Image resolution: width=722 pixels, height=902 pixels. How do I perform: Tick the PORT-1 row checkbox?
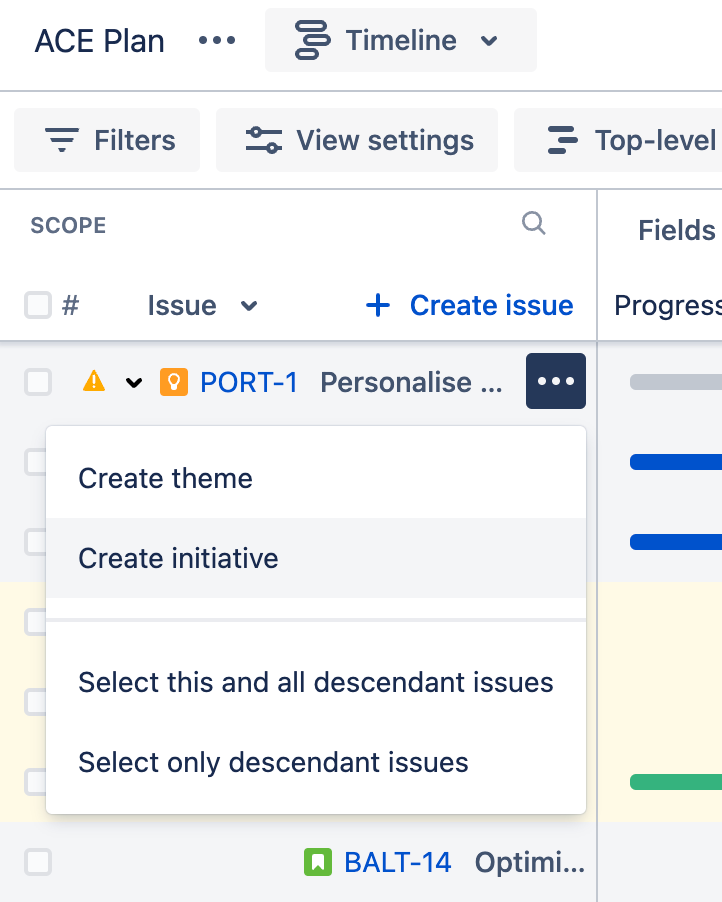coord(38,382)
